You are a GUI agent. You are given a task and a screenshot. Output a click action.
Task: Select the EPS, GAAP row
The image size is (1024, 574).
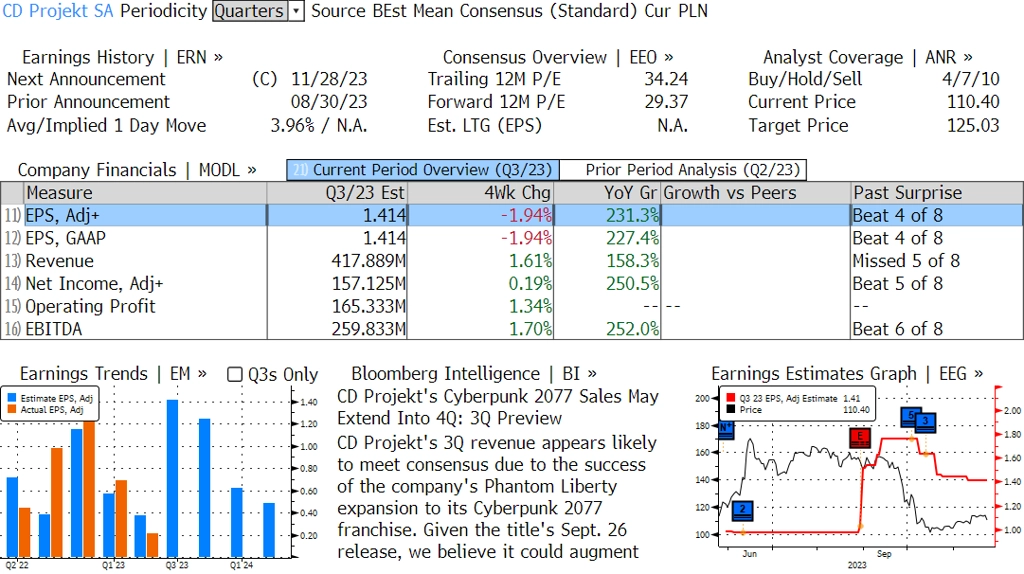[511, 238]
